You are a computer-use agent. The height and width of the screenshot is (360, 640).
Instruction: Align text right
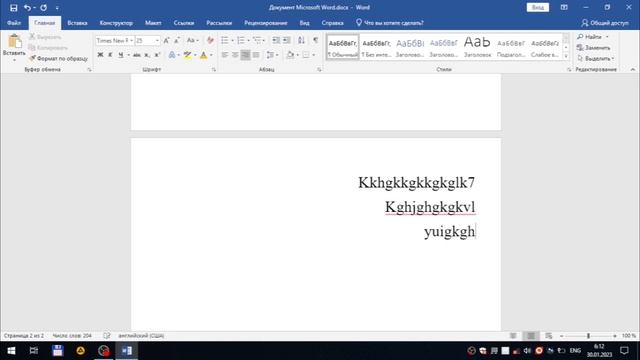(245, 55)
